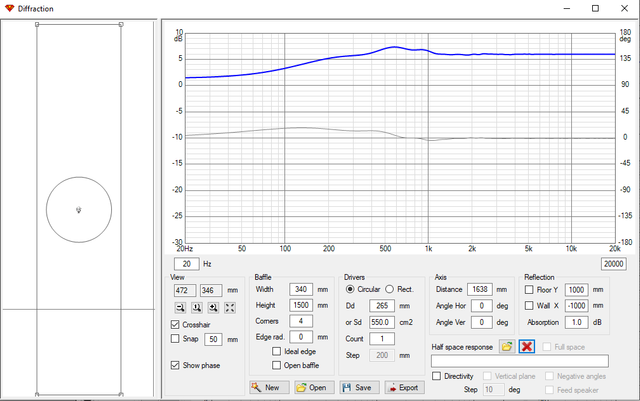Click the blue response curve peak
The image size is (640, 401).
[394, 47]
